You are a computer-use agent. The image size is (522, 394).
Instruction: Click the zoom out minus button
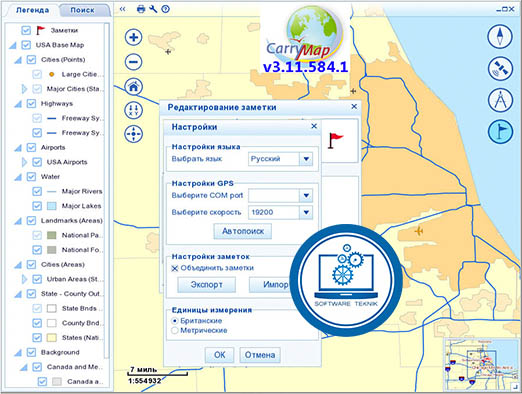(x=134, y=62)
